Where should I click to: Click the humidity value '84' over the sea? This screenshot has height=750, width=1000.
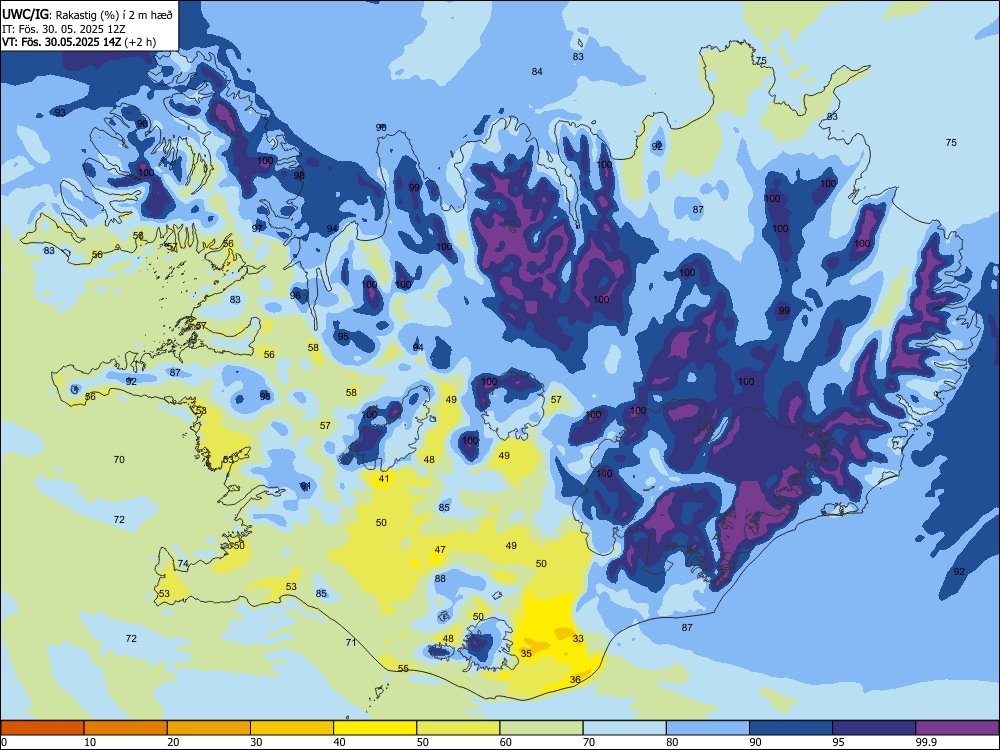[x=537, y=71]
